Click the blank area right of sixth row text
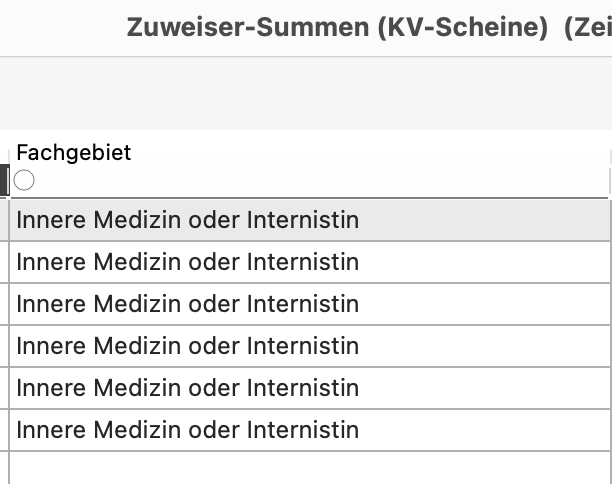The height and width of the screenshot is (484, 612). (x=484, y=430)
